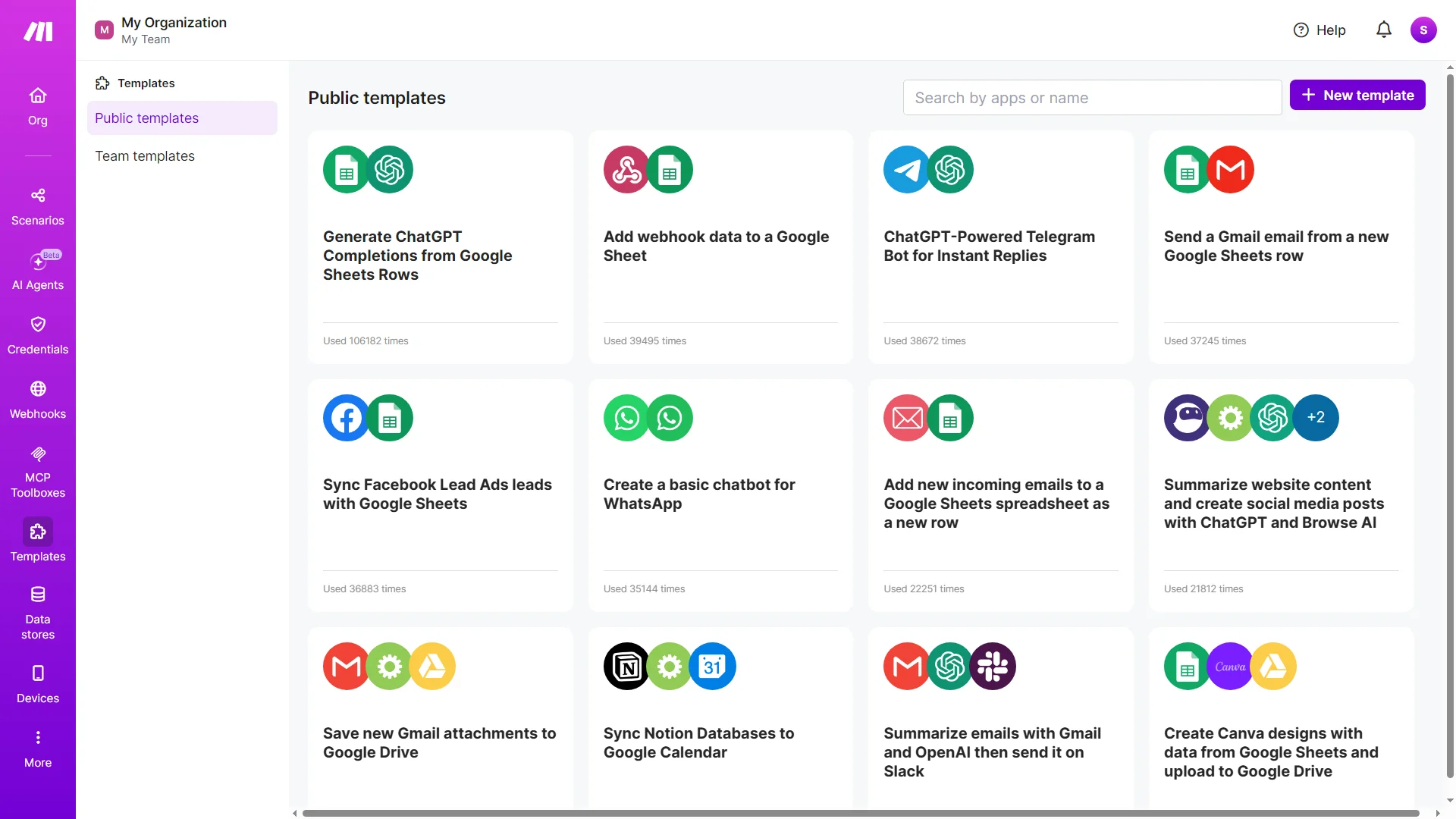Open the Scenarios section in sidebar

click(x=38, y=206)
